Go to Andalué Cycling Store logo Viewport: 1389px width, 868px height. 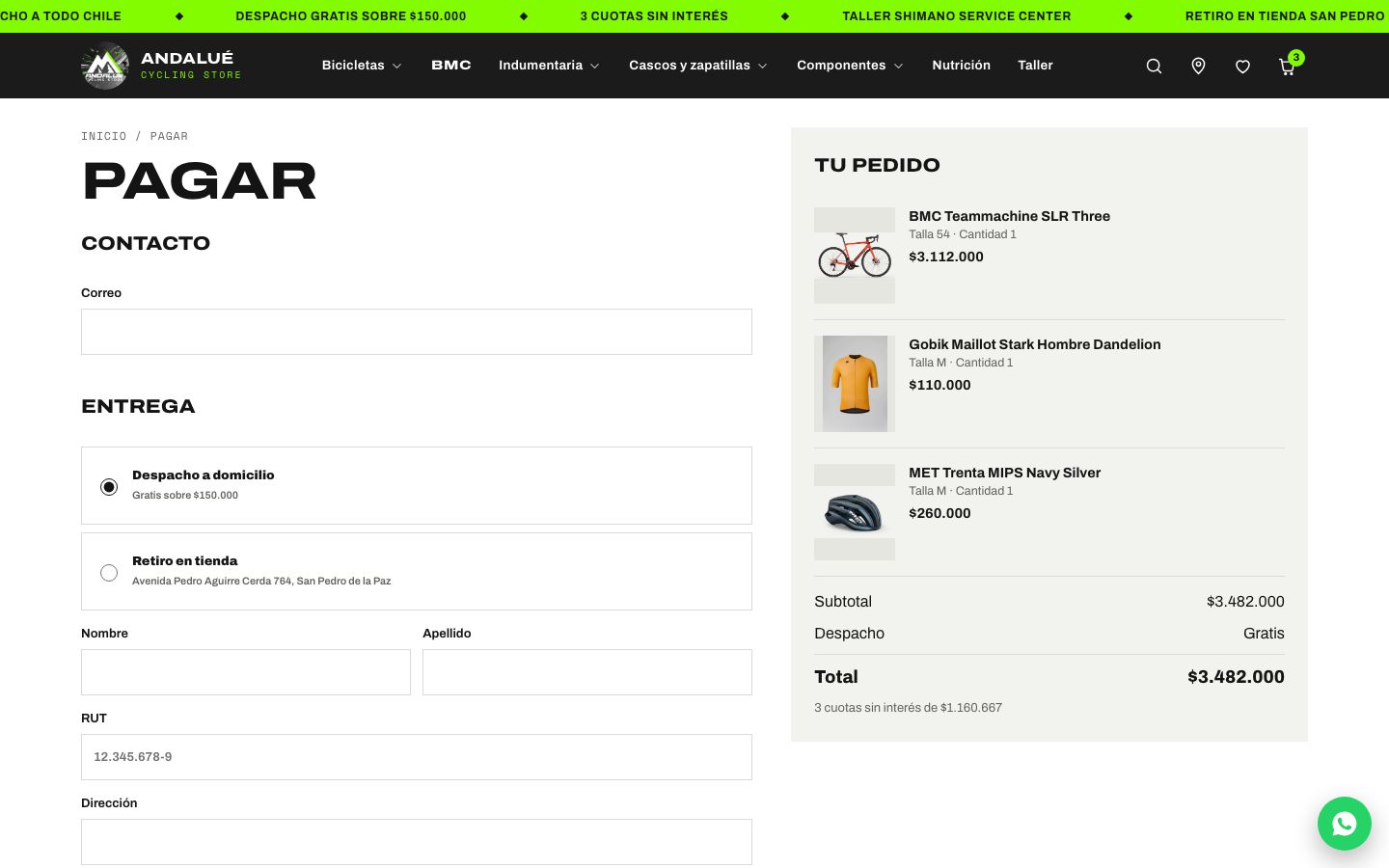point(161,66)
